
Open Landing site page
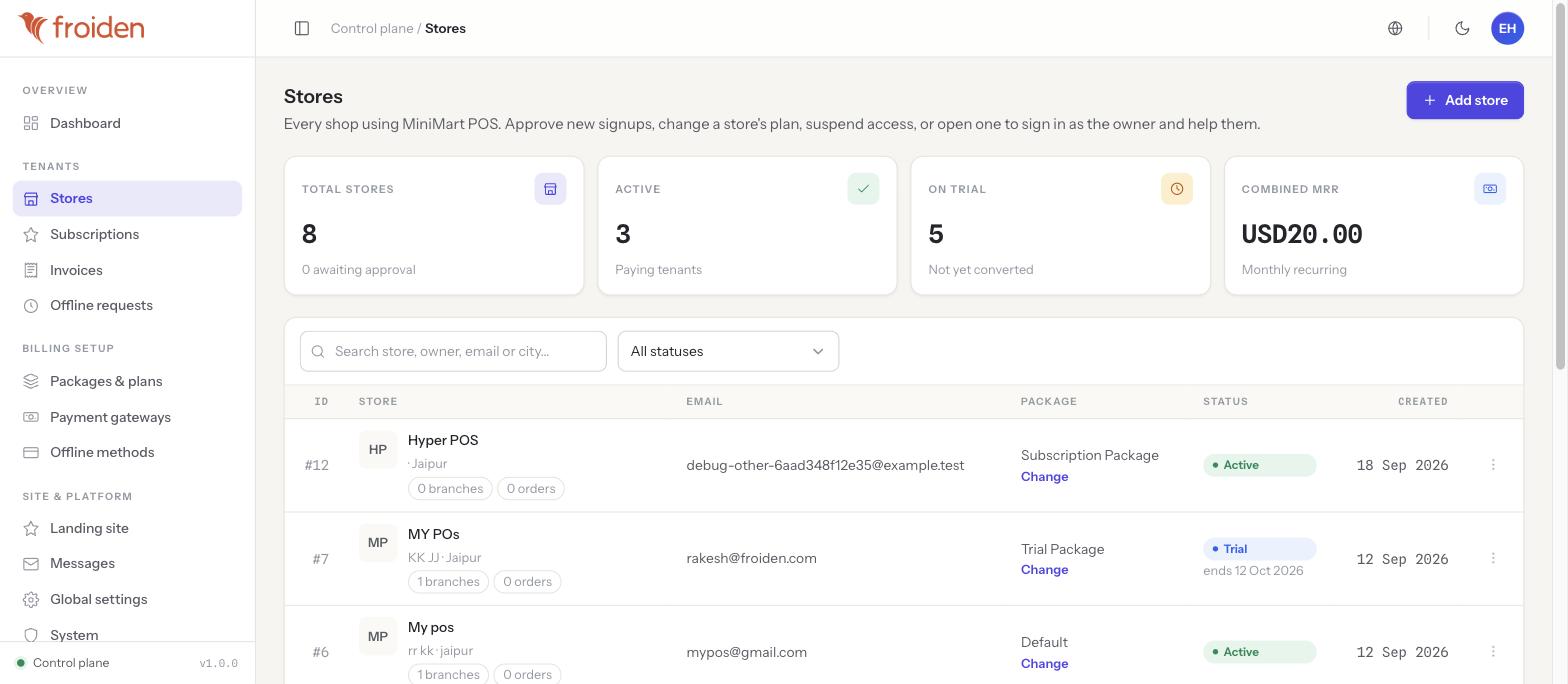coord(127,528)
